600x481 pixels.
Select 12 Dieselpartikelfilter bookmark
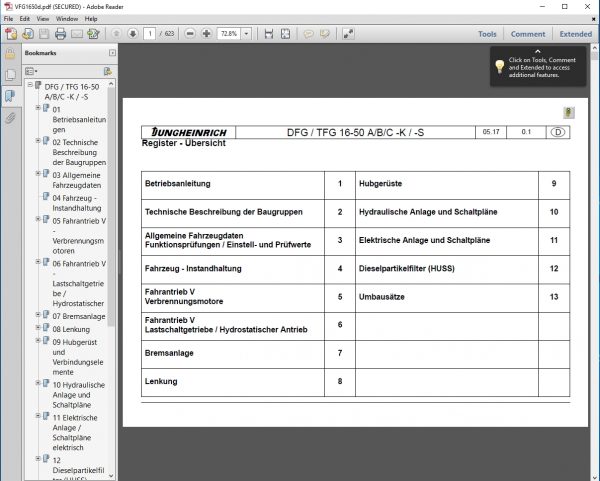[x=78, y=470]
